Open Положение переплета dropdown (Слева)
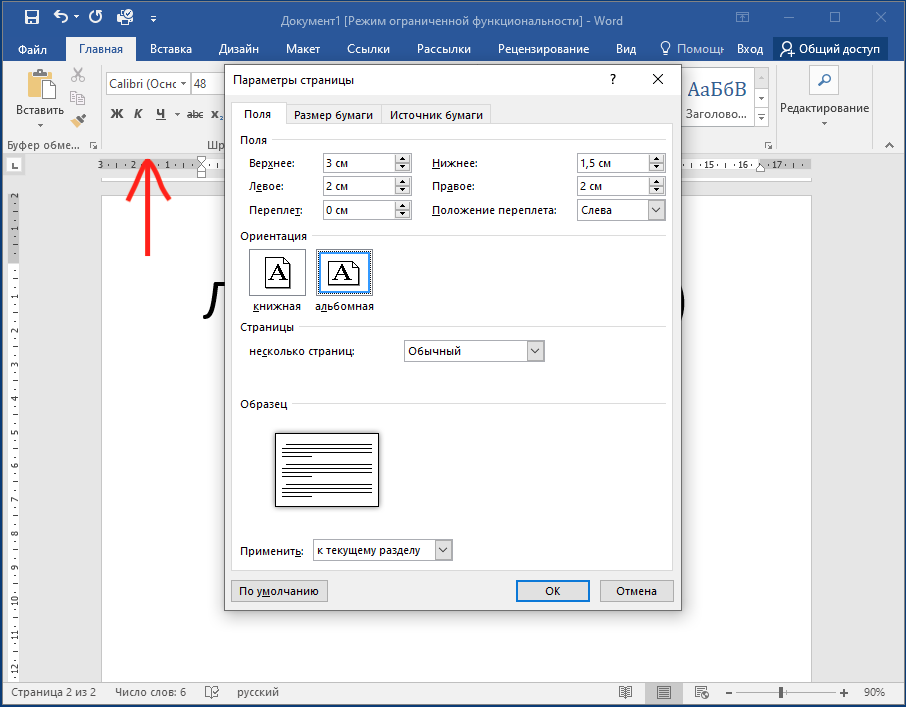 [621, 210]
